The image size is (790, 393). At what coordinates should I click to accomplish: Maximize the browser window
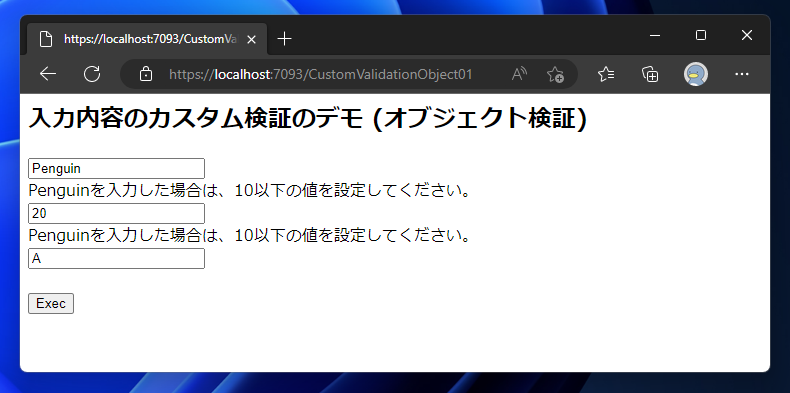(700, 35)
